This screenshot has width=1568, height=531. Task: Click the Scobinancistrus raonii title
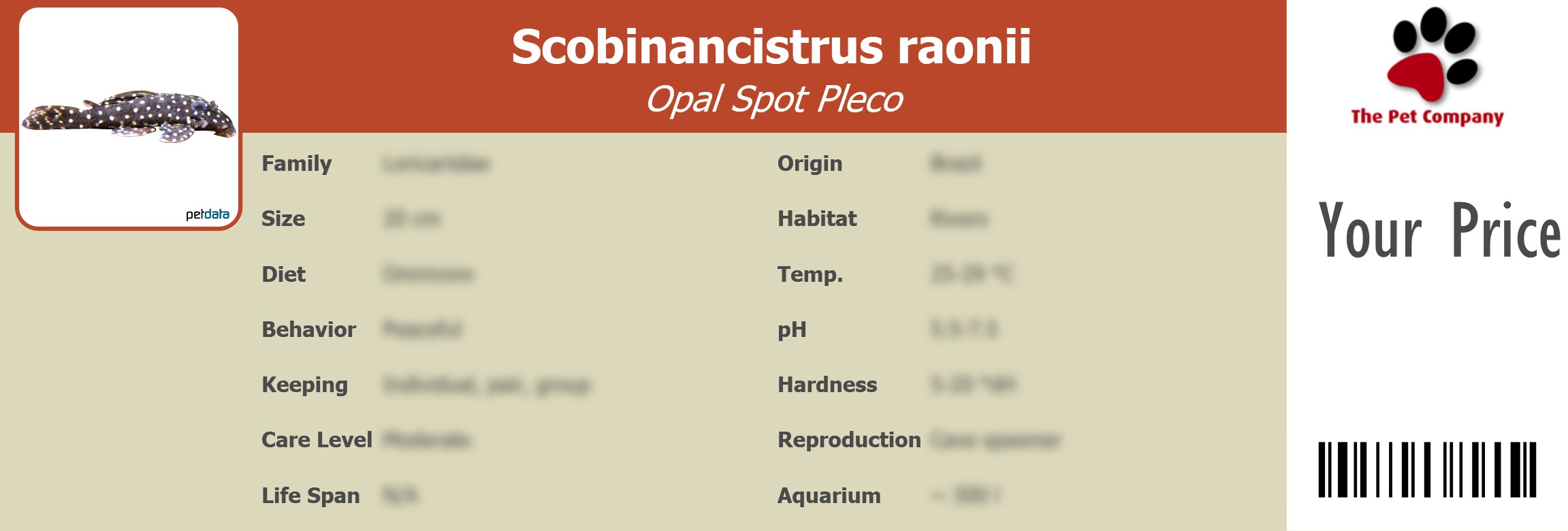tap(771, 47)
